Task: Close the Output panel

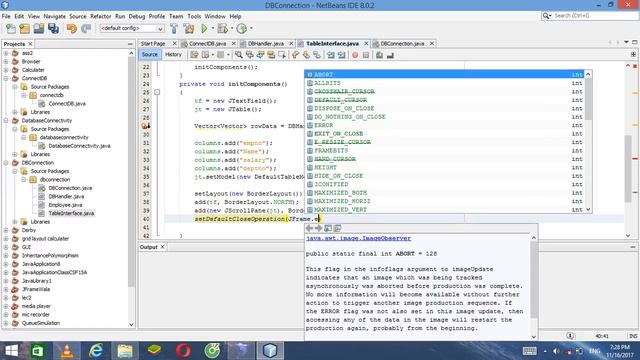Action: [162, 247]
